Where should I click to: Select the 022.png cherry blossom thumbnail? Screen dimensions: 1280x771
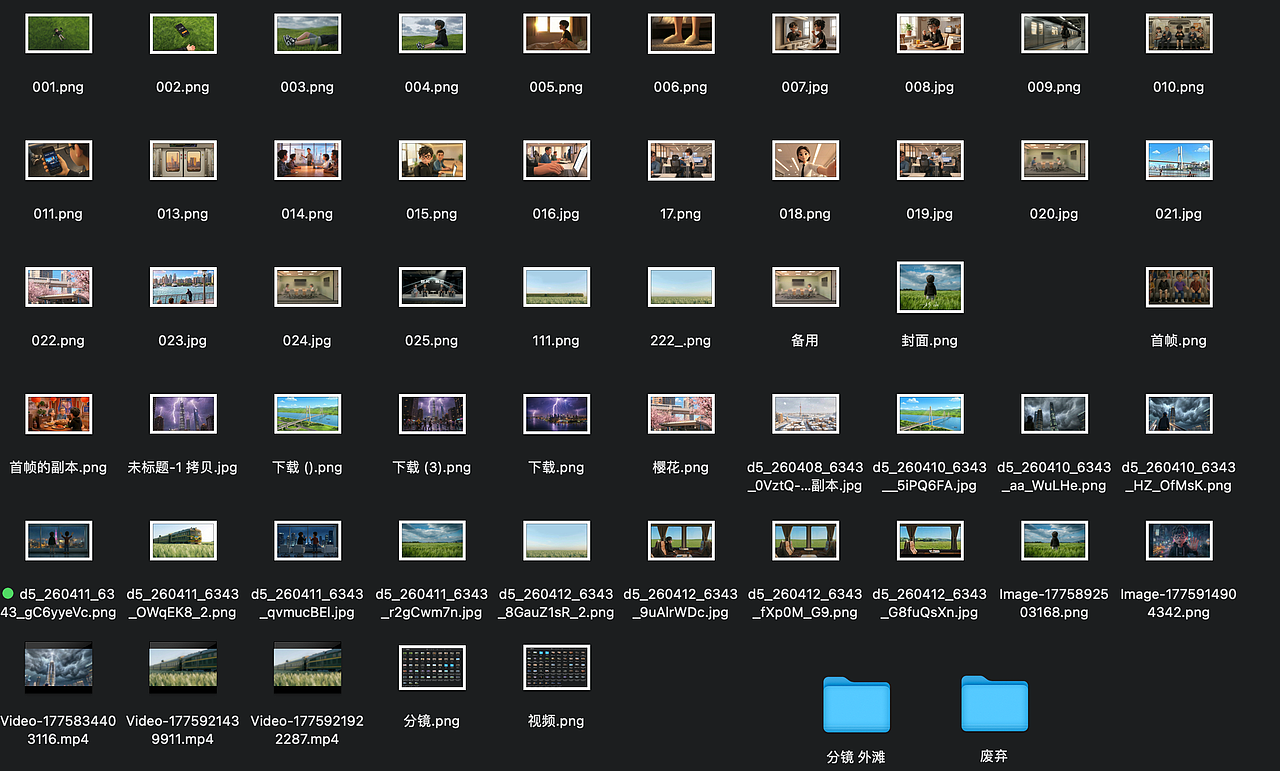click(58, 287)
